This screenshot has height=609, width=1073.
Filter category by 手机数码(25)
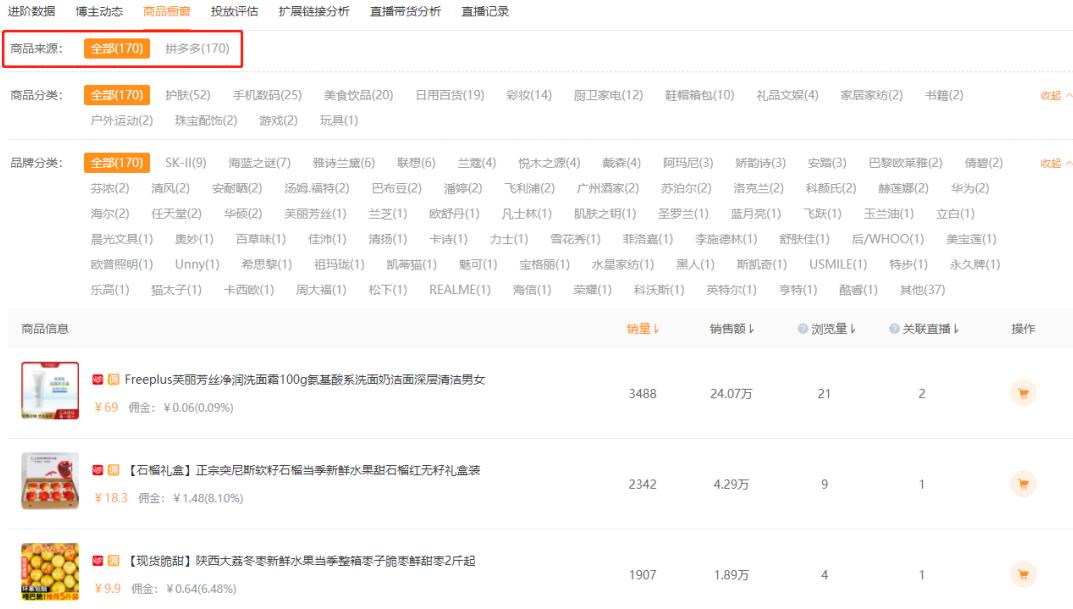[x=267, y=95]
